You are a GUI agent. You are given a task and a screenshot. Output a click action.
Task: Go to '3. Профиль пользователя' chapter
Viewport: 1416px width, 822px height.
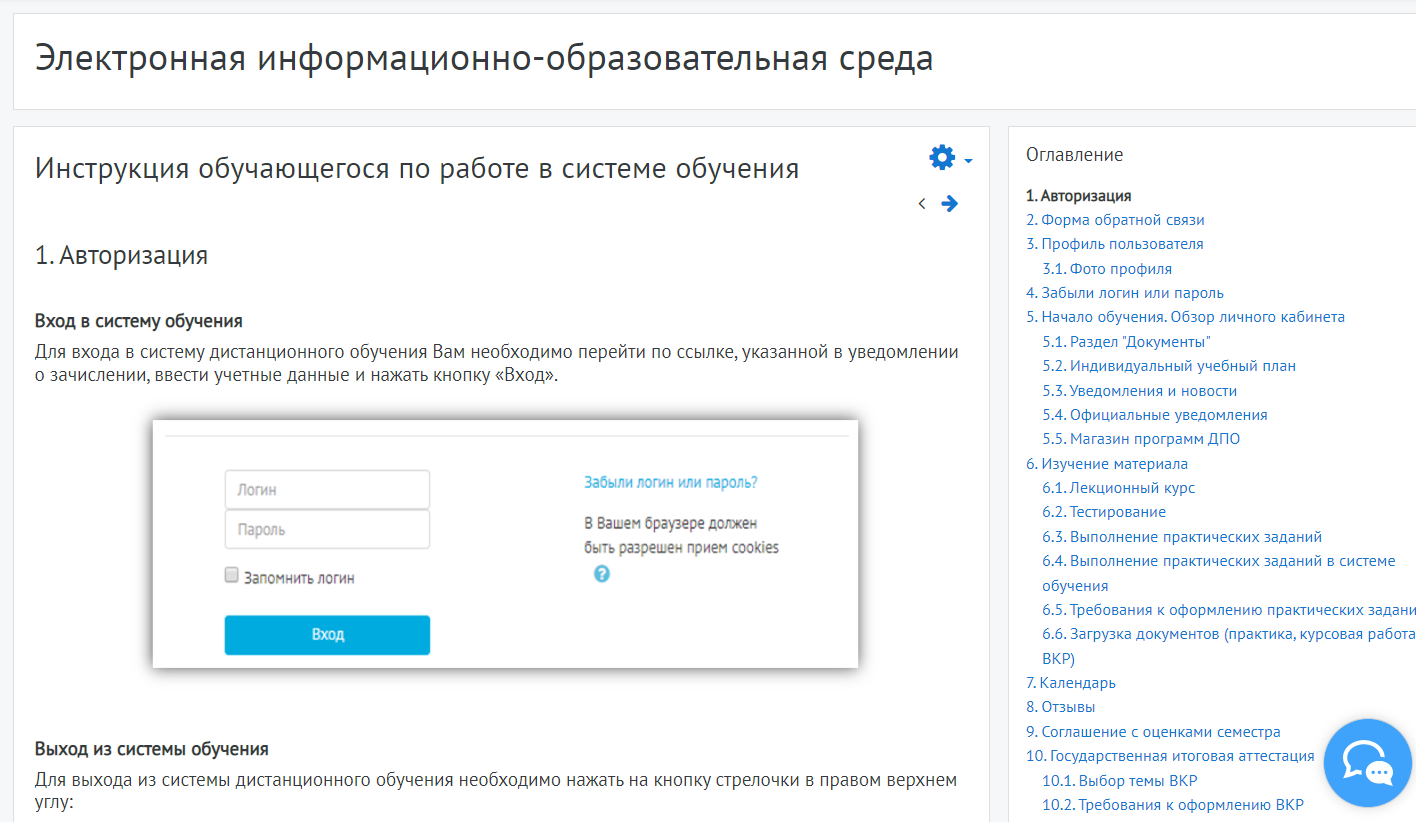(1114, 244)
